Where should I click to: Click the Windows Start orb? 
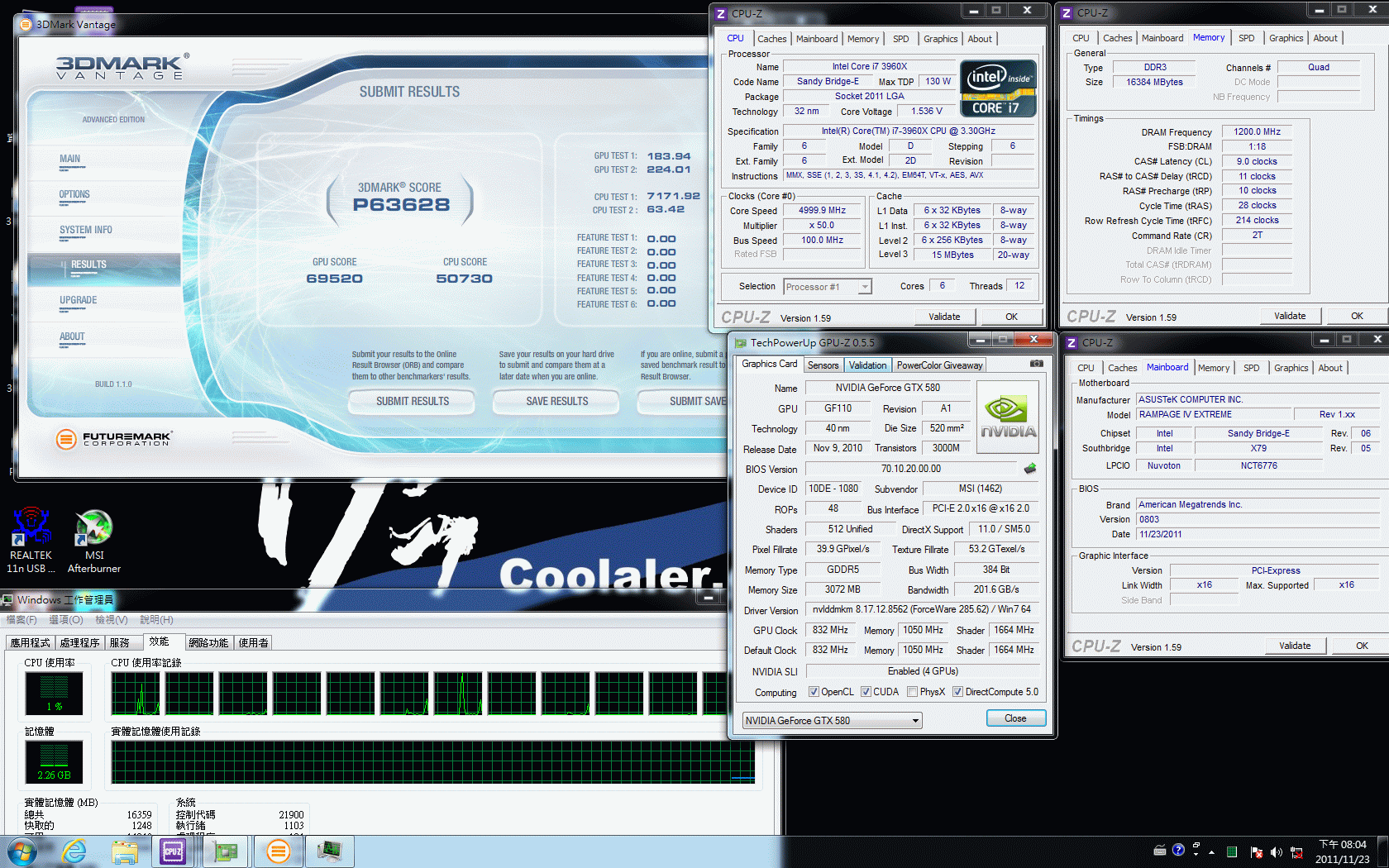pyautogui.click(x=22, y=851)
